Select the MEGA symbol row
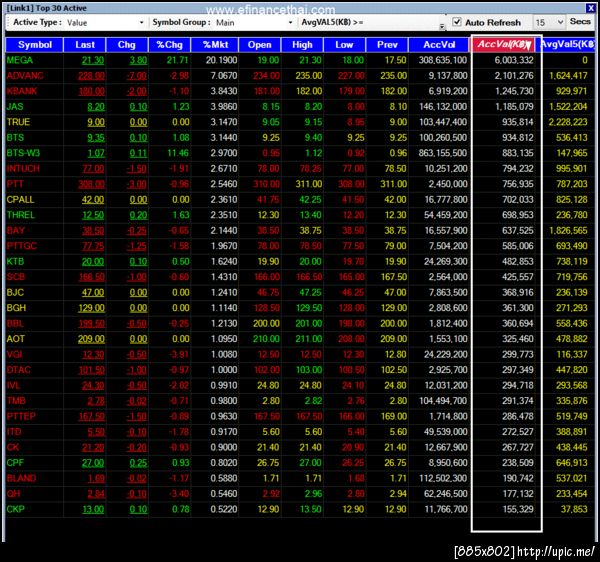The image size is (600, 562). [300, 60]
